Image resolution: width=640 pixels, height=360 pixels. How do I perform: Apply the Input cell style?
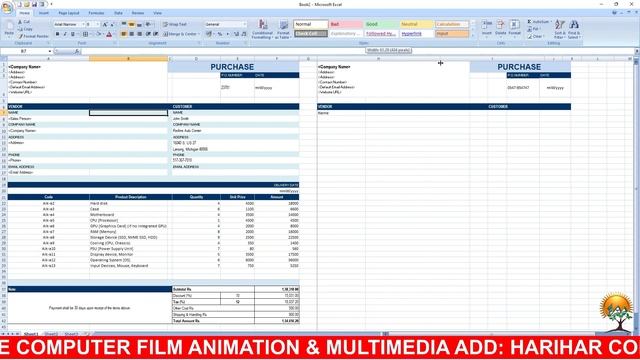(x=451, y=34)
